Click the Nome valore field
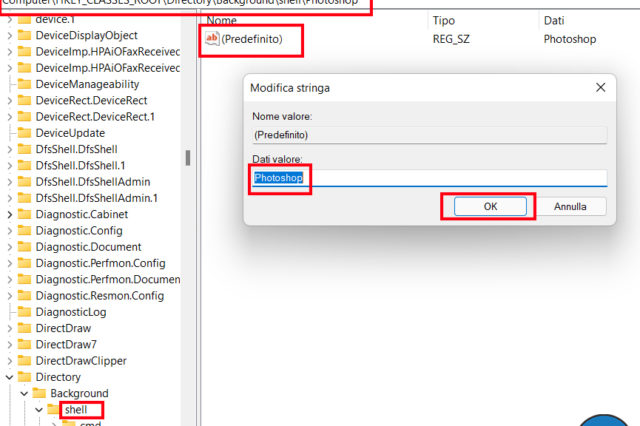 (429, 135)
